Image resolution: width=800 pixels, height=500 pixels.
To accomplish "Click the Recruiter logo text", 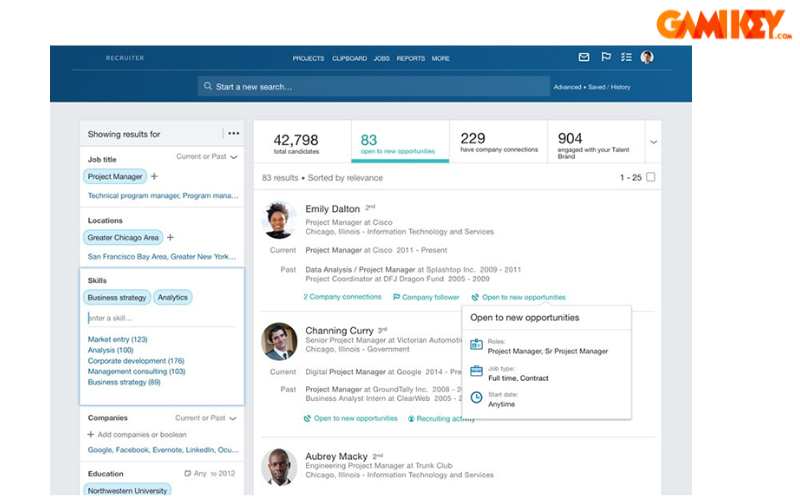I will pos(125,58).
